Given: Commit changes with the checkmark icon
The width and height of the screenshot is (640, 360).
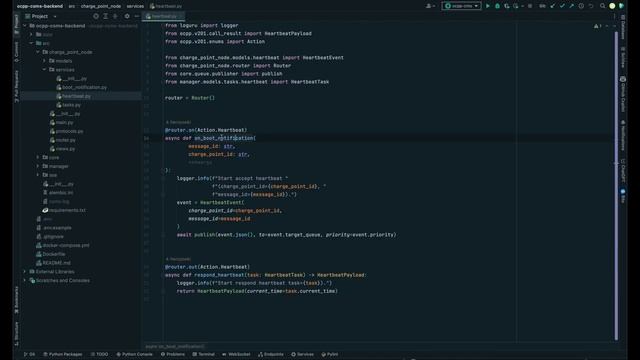Looking at the screenshot, I should 562,6.
